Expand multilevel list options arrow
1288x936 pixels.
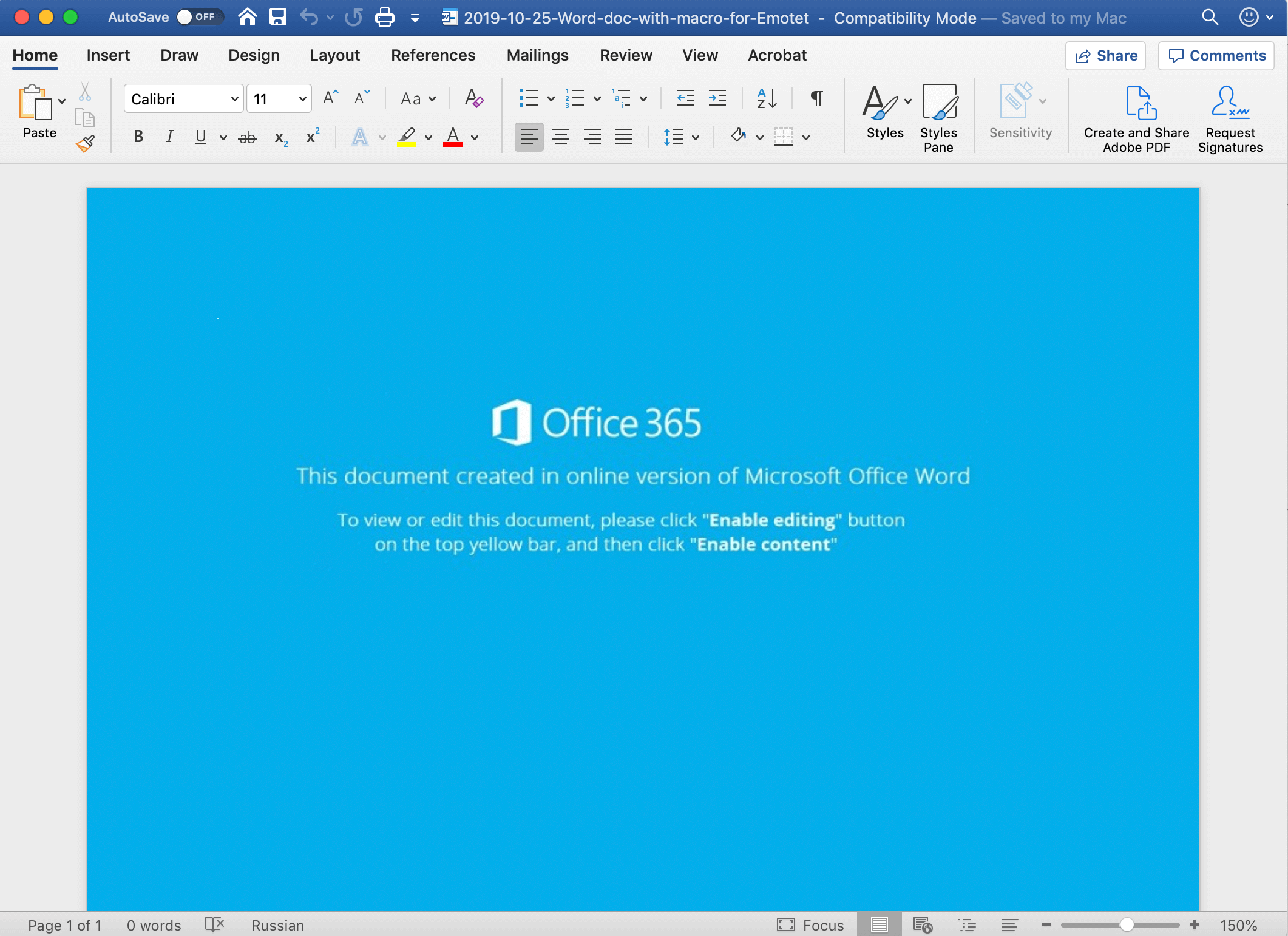[643, 98]
